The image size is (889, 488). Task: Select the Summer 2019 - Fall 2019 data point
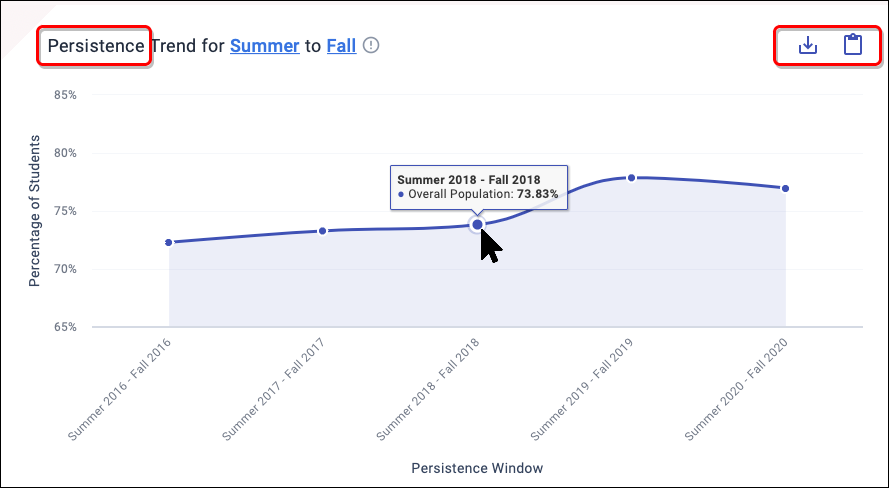631,178
